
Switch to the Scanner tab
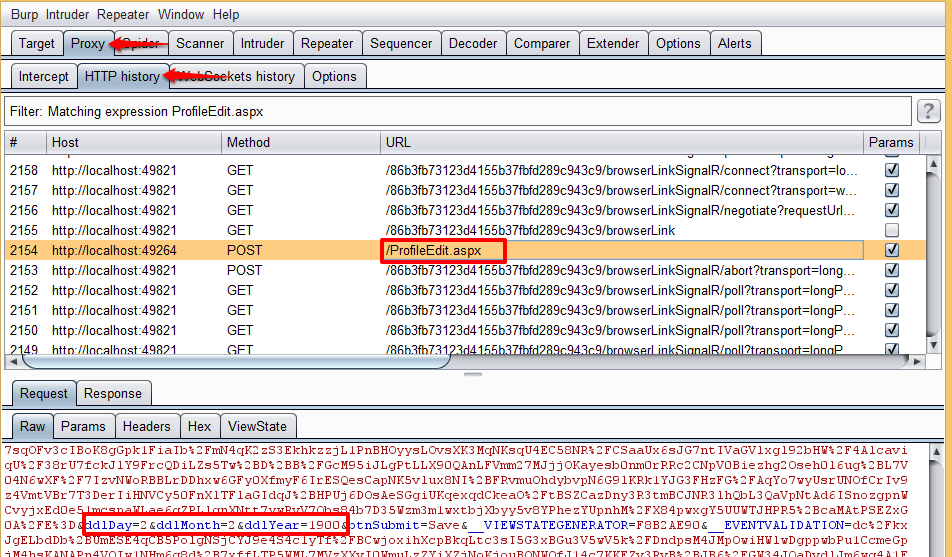click(x=200, y=44)
